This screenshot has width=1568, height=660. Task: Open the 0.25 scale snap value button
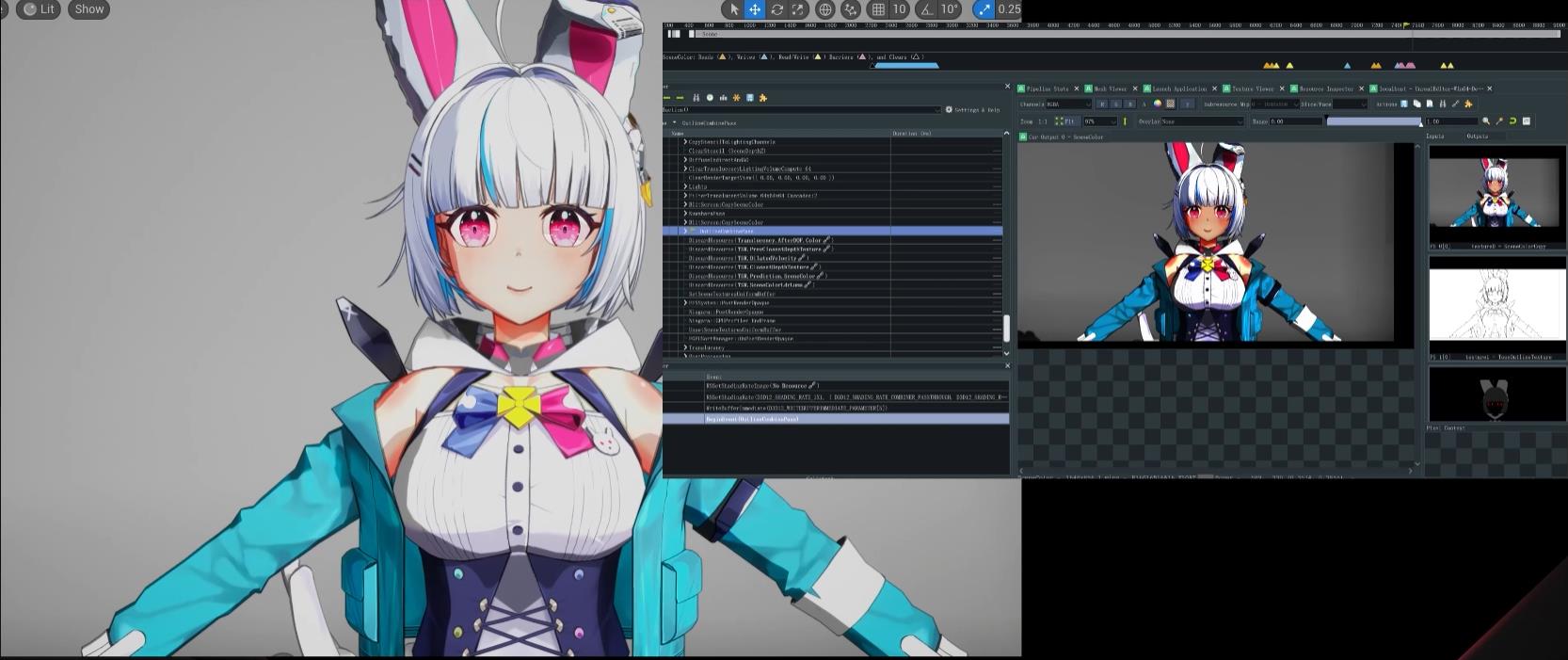point(1009,9)
